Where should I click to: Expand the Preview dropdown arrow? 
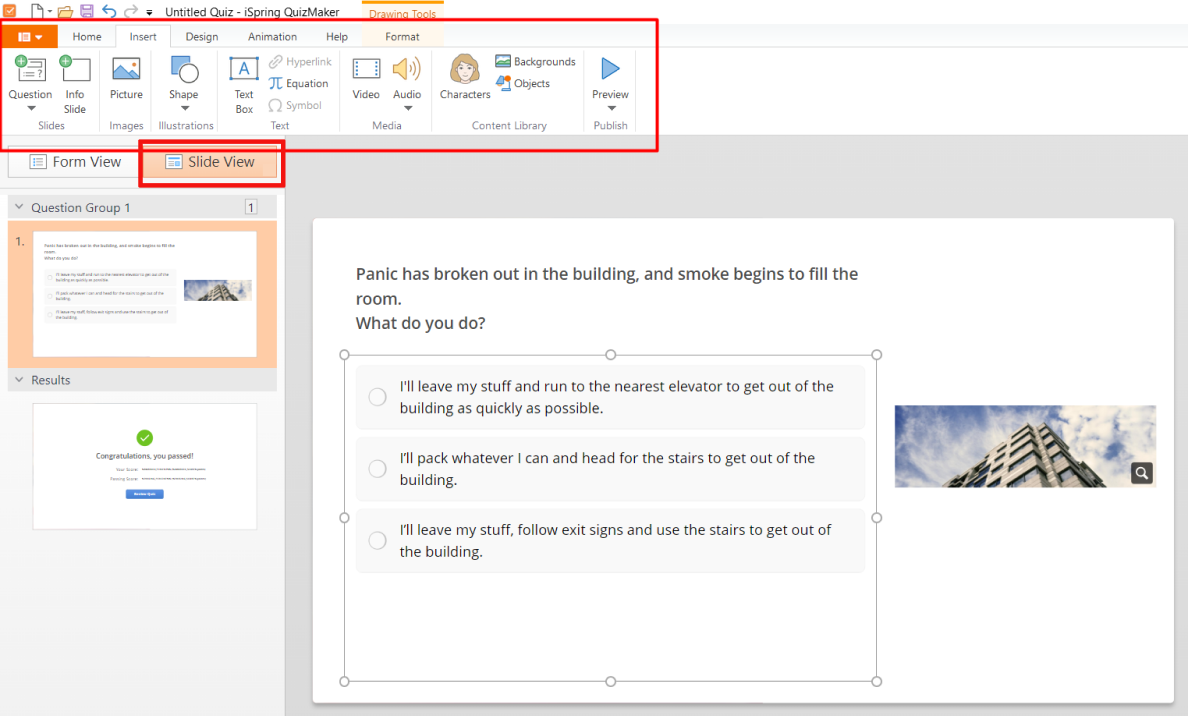click(611, 108)
